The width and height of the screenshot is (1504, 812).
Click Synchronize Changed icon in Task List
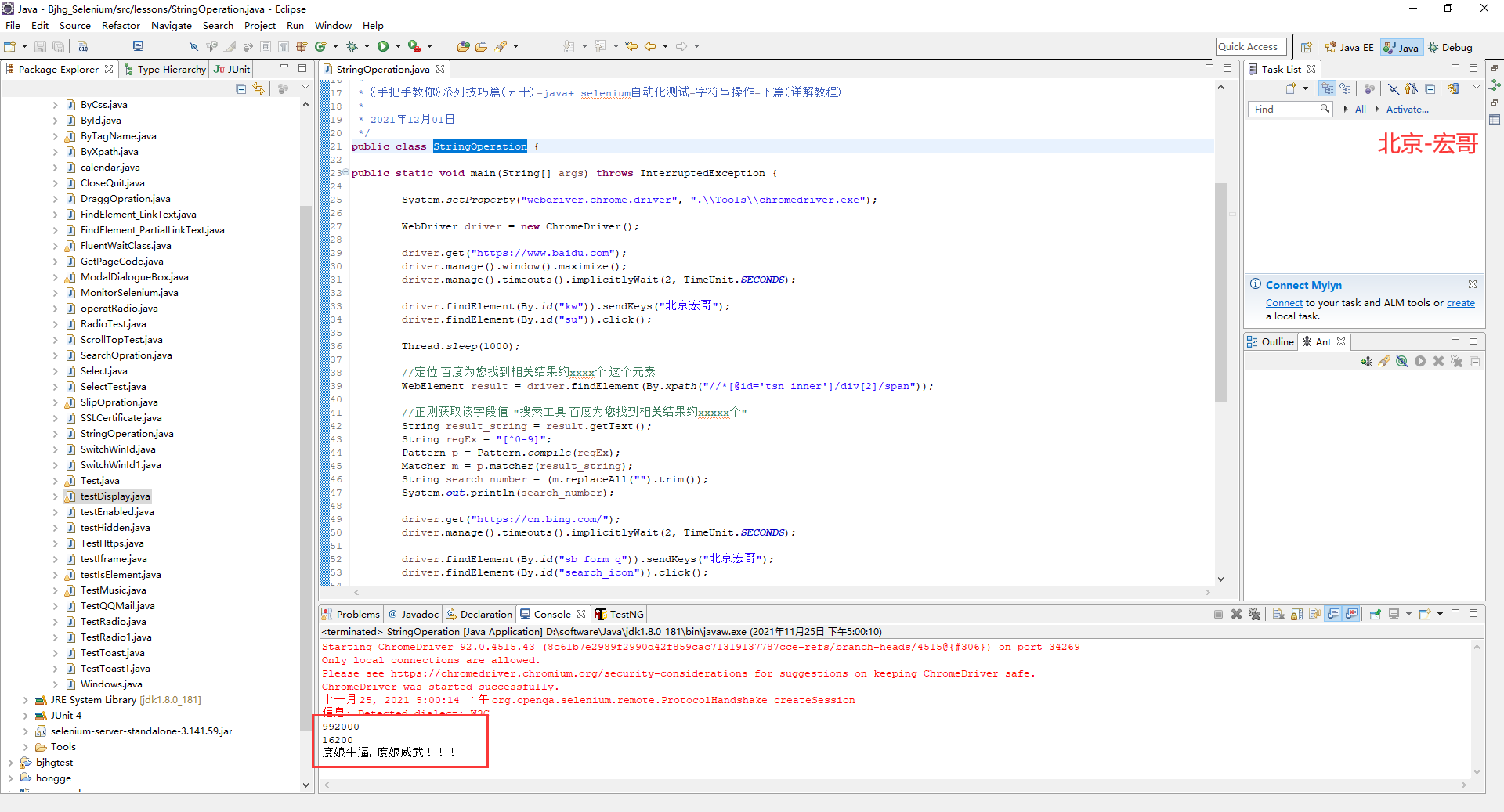click(1454, 88)
